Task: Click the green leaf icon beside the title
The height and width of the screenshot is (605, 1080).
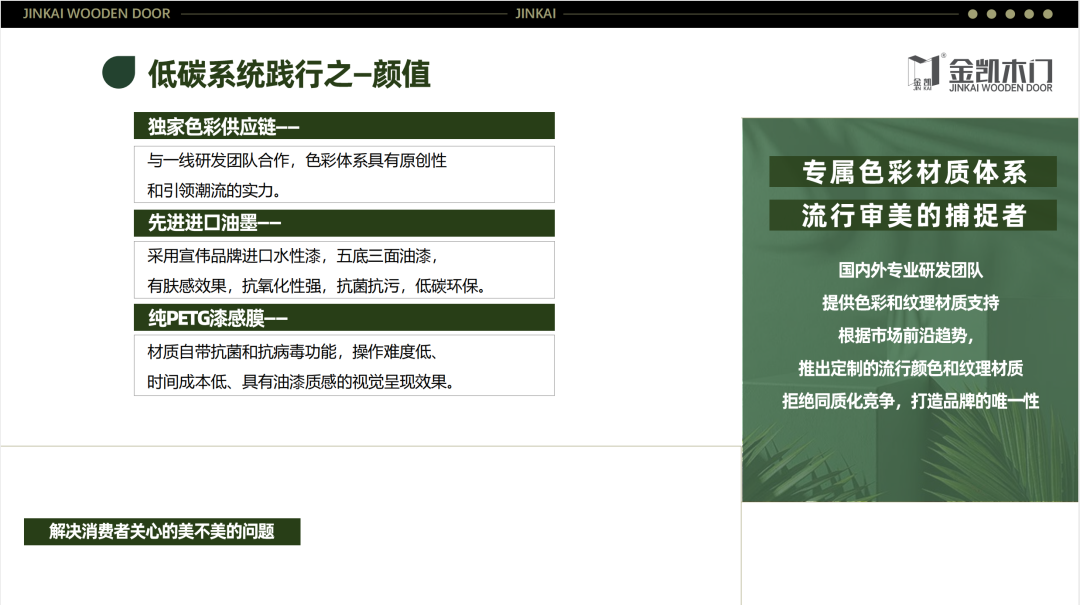Action: tap(118, 72)
